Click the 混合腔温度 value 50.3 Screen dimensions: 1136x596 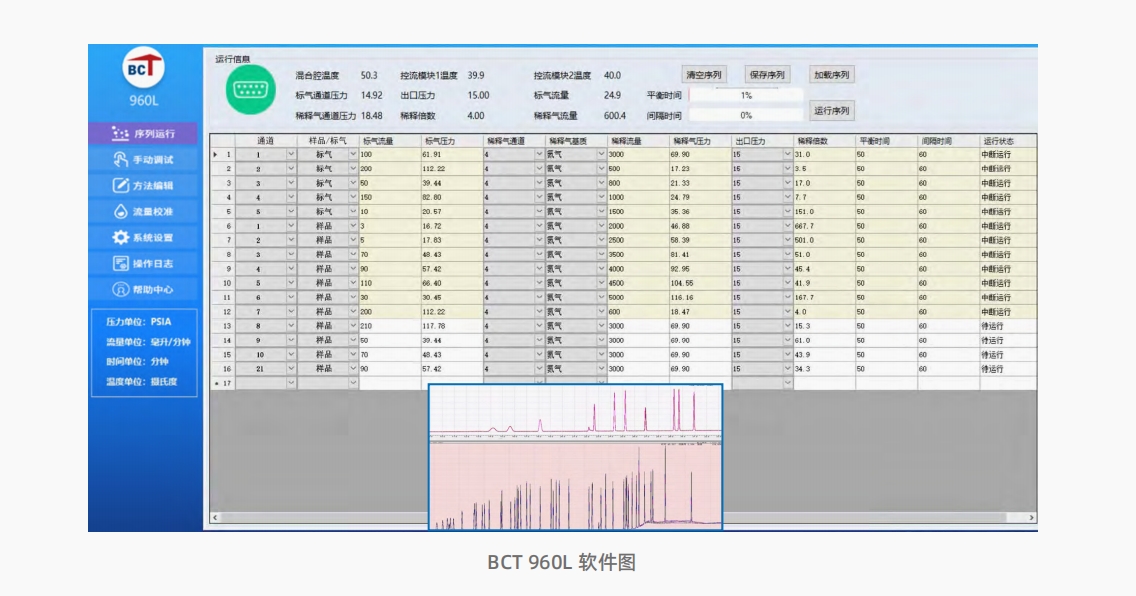pyautogui.click(x=369, y=75)
